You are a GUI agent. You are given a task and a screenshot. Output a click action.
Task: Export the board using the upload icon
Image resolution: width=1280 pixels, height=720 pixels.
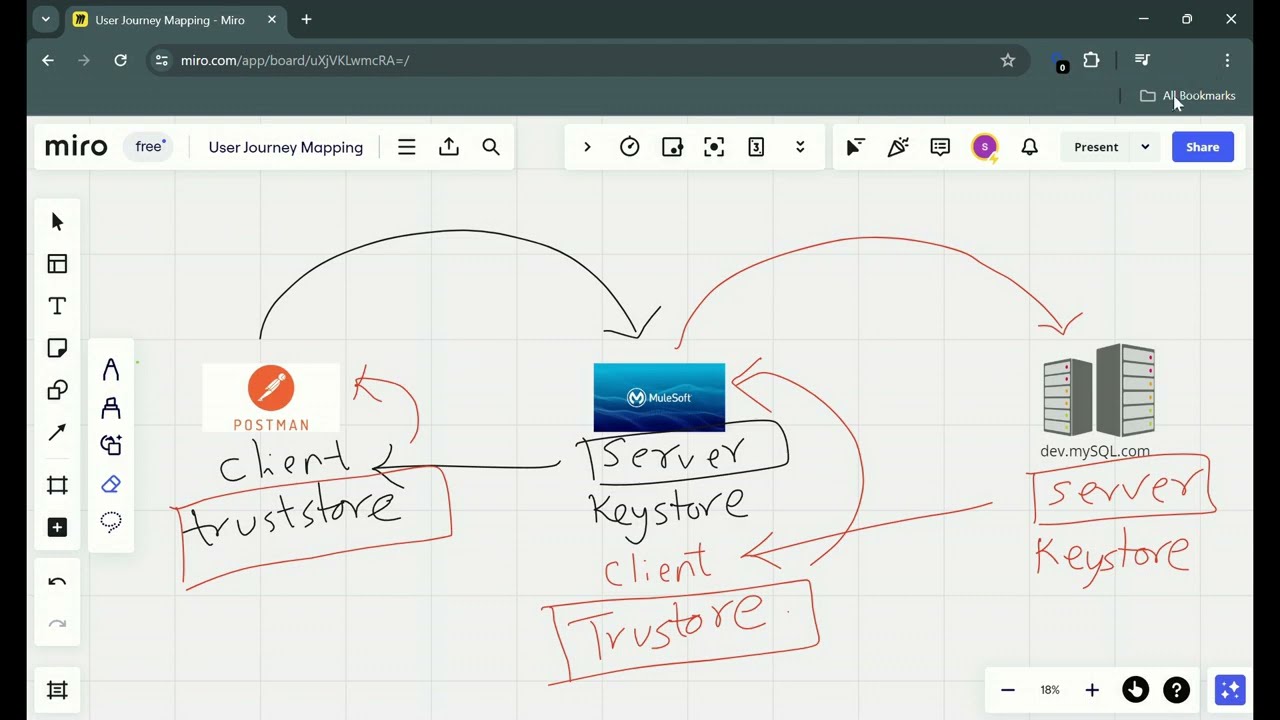449,147
